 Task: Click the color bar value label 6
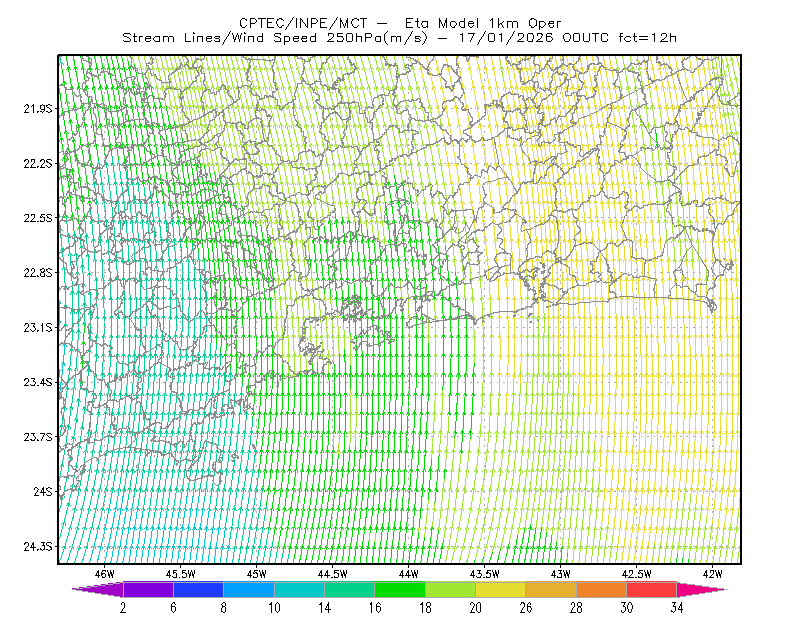point(173,608)
